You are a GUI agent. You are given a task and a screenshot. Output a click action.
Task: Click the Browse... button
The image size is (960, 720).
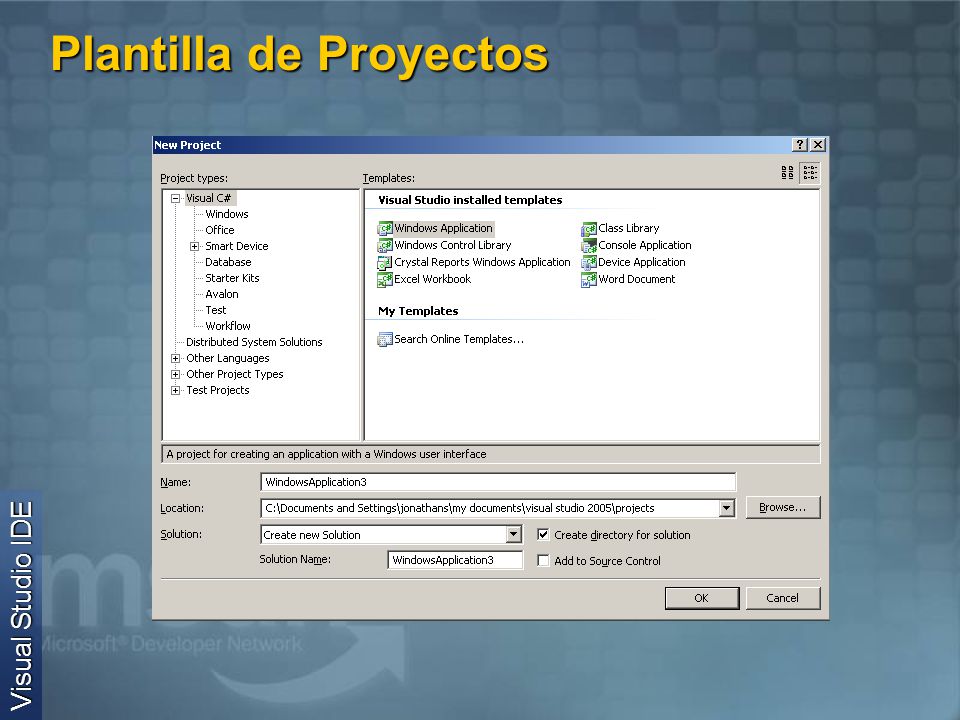coord(782,508)
